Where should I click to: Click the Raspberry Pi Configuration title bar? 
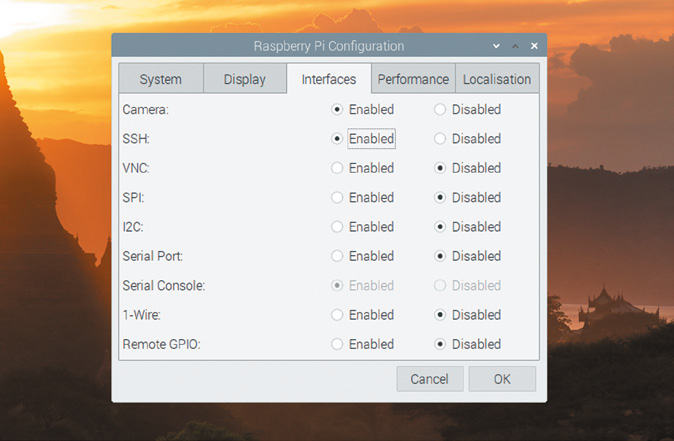[330, 46]
